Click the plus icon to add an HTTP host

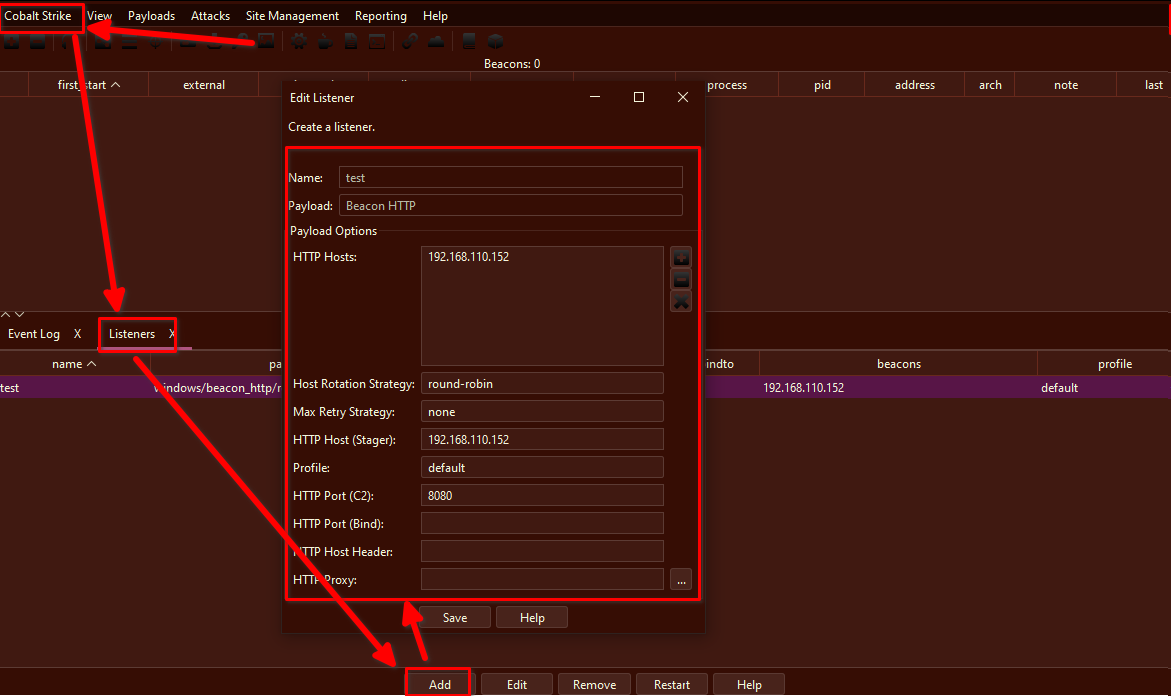pyautogui.click(x=681, y=258)
